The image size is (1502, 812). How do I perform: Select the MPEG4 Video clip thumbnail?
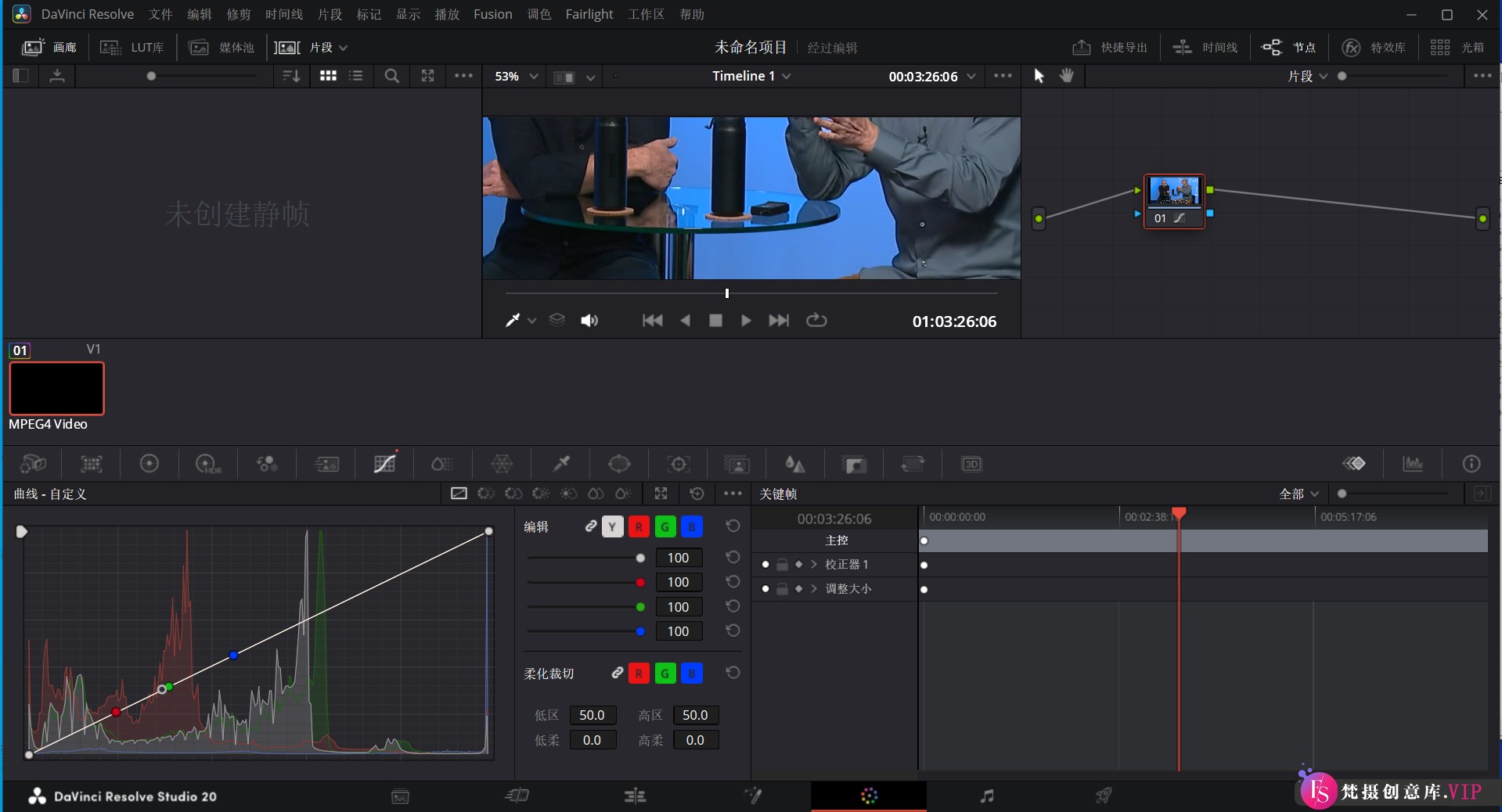(56, 388)
